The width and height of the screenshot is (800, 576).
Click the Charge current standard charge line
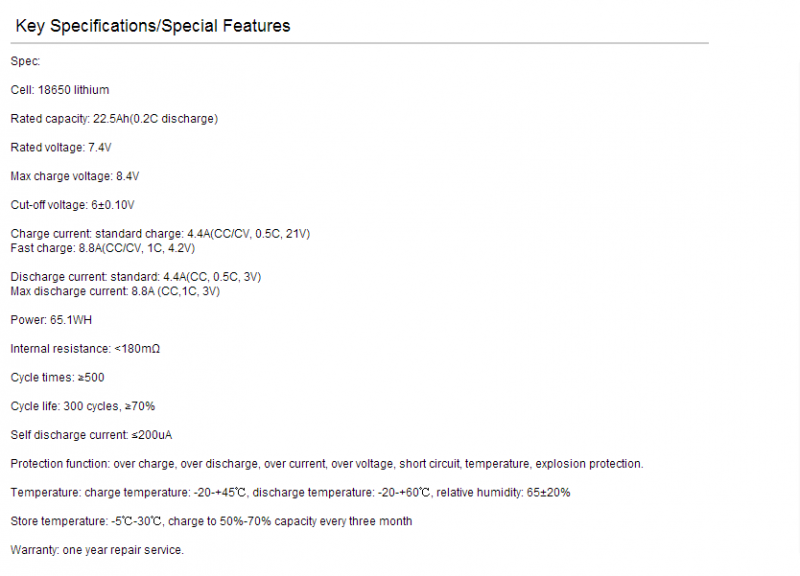[160, 234]
